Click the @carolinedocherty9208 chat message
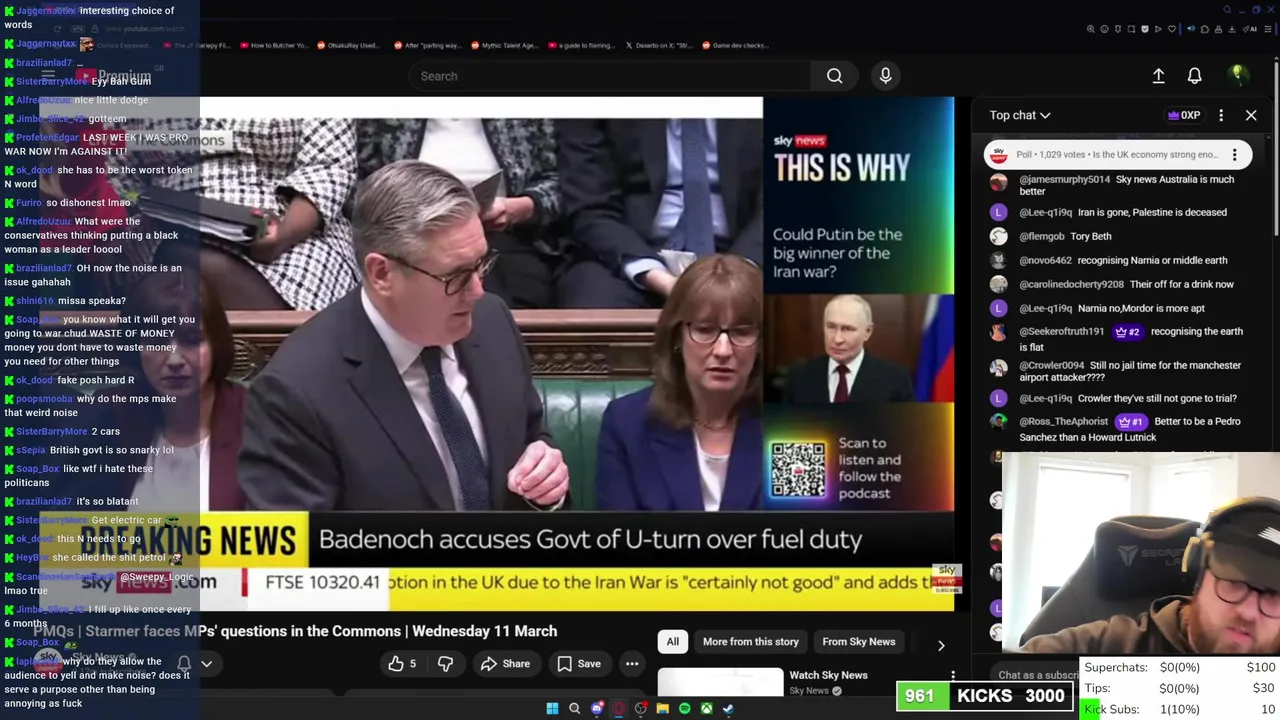 coord(1126,284)
